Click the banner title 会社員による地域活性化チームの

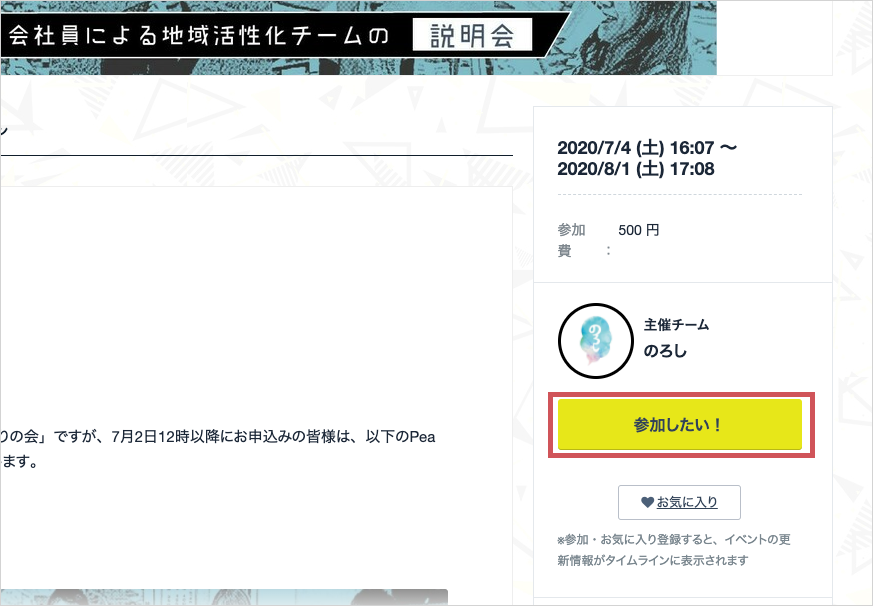tap(199, 35)
